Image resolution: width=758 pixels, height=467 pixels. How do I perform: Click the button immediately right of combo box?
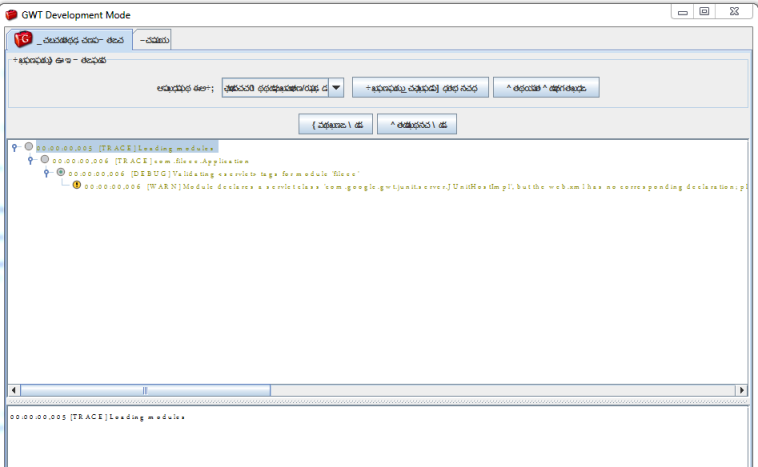click(419, 88)
